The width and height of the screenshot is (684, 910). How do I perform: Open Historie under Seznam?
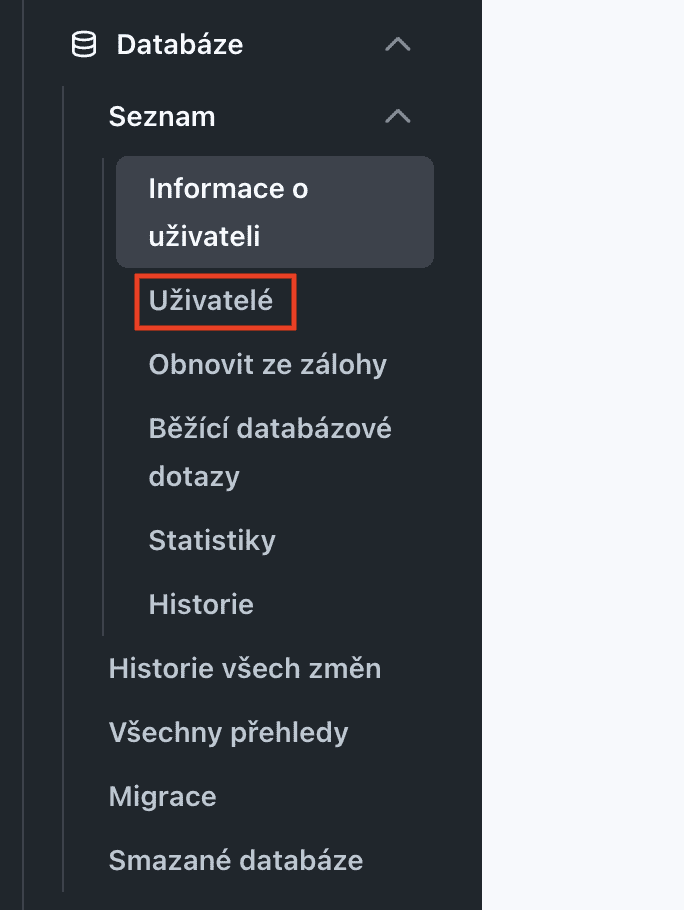pos(201,604)
